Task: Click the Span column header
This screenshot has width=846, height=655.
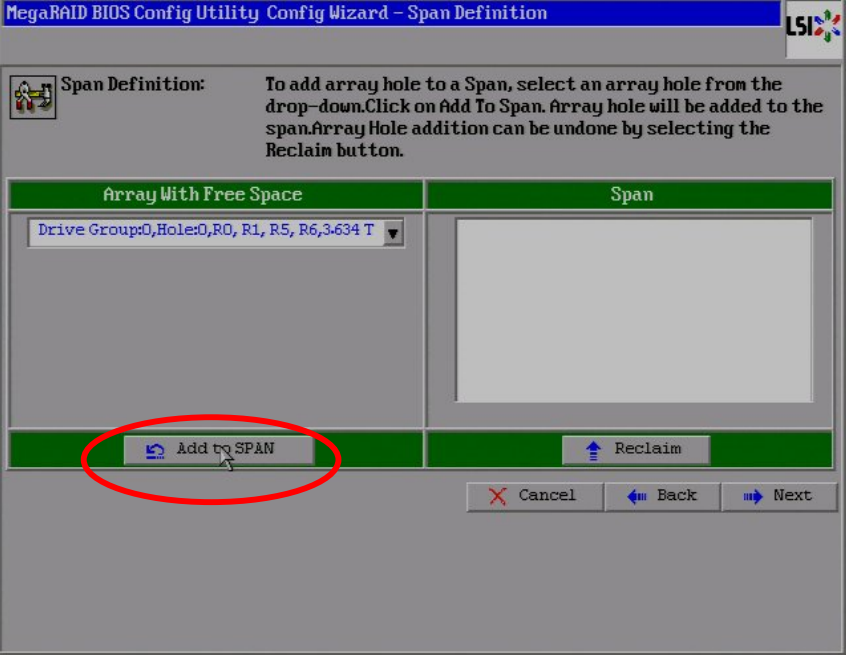Action: point(631,195)
